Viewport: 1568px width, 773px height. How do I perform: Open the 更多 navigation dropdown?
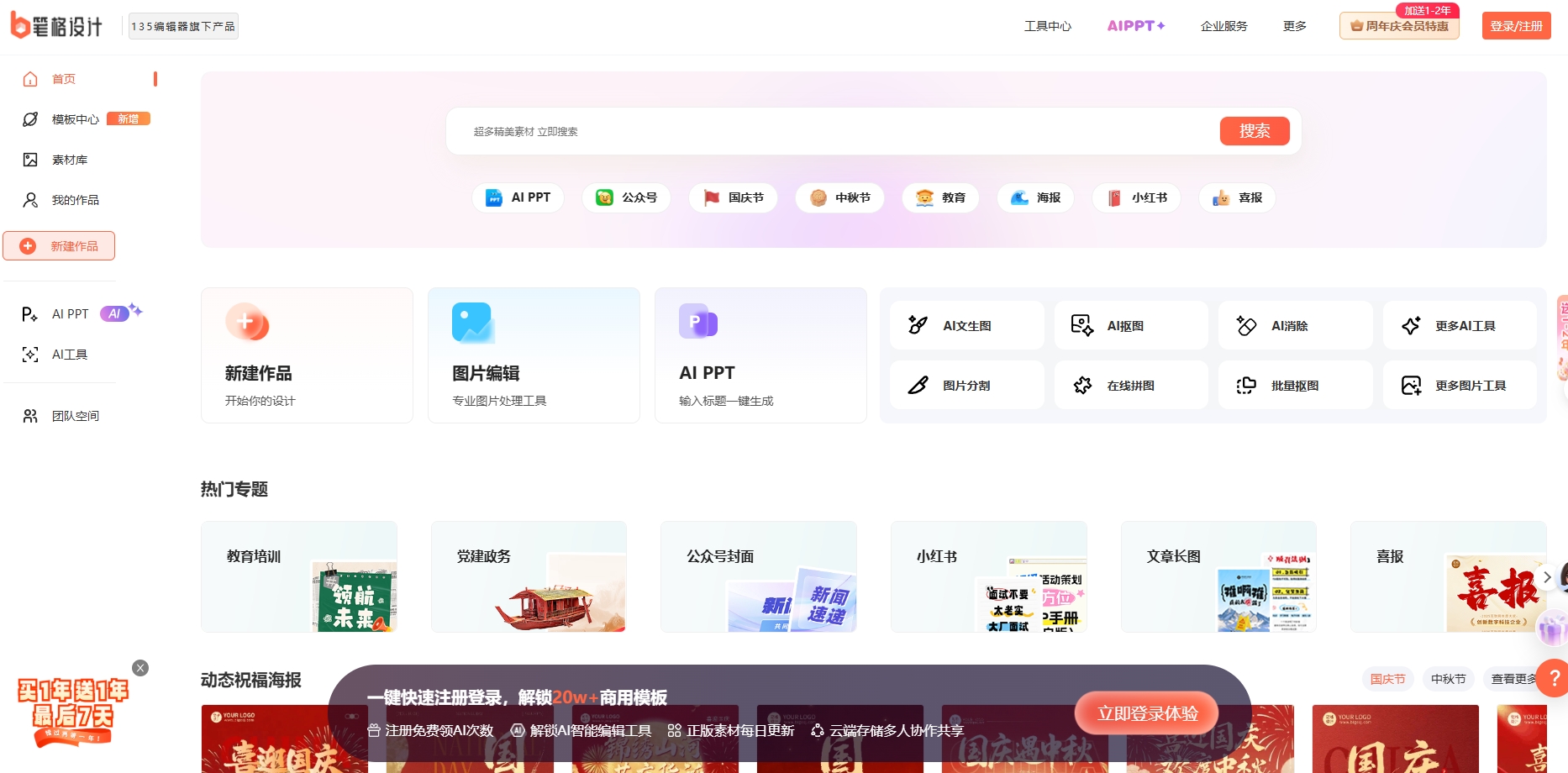click(x=1294, y=26)
